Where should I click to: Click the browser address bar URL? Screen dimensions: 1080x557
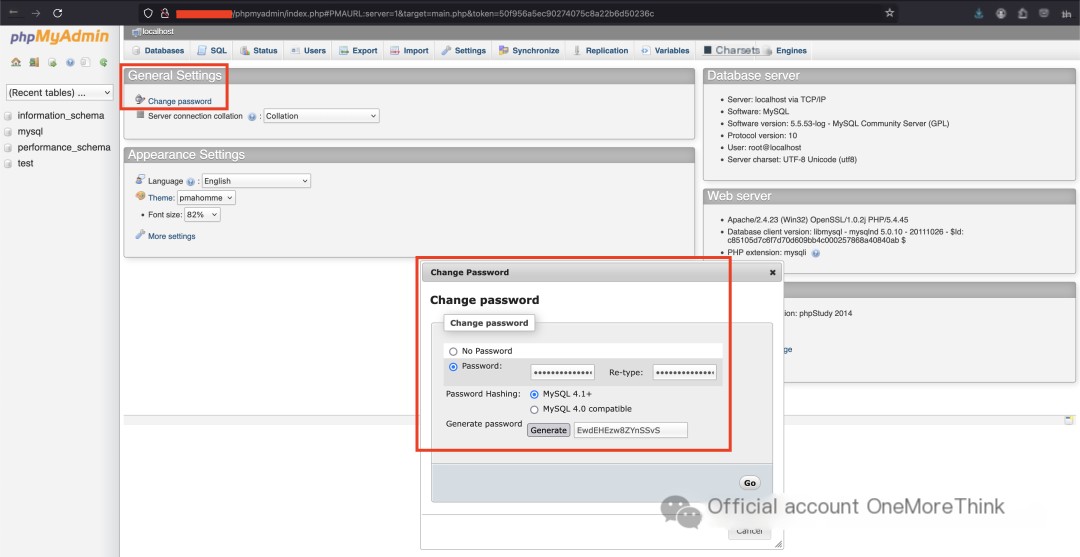[444, 13]
